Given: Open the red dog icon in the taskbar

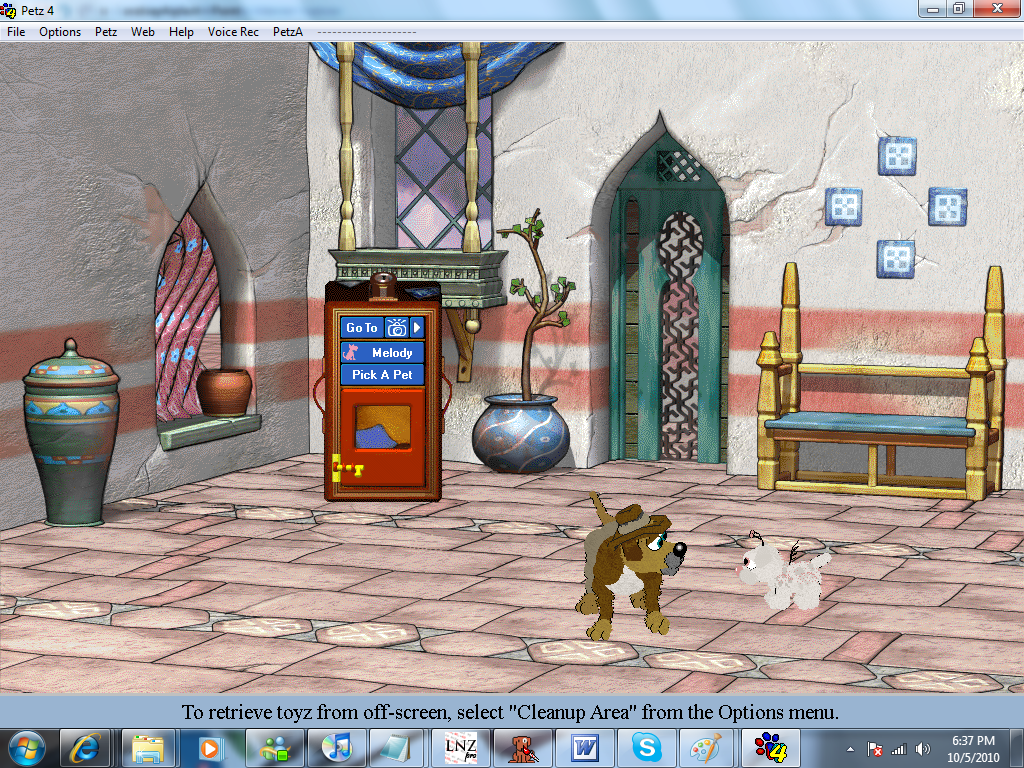Looking at the screenshot, I should 522,748.
